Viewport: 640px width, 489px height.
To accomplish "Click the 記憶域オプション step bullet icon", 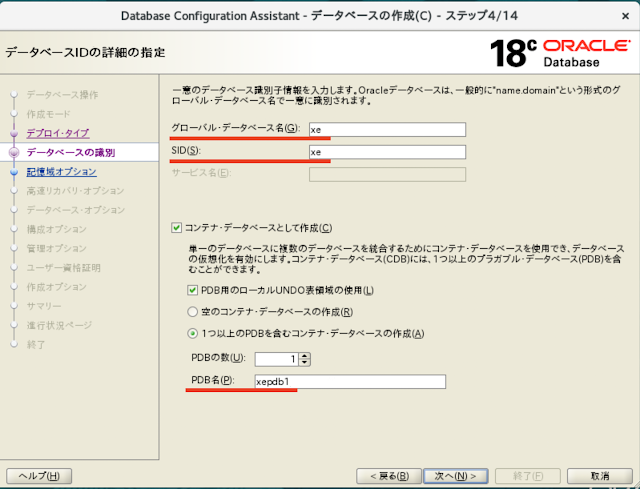I will (x=14, y=172).
